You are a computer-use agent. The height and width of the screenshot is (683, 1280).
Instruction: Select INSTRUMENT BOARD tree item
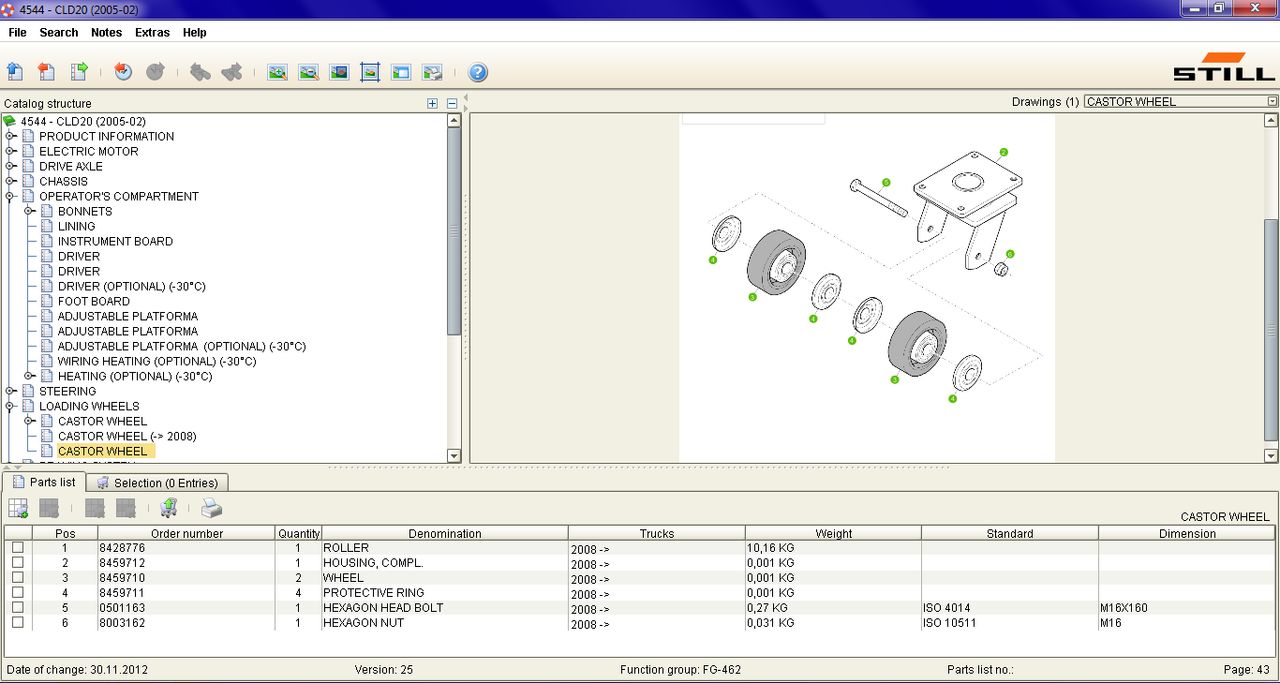point(115,241)
